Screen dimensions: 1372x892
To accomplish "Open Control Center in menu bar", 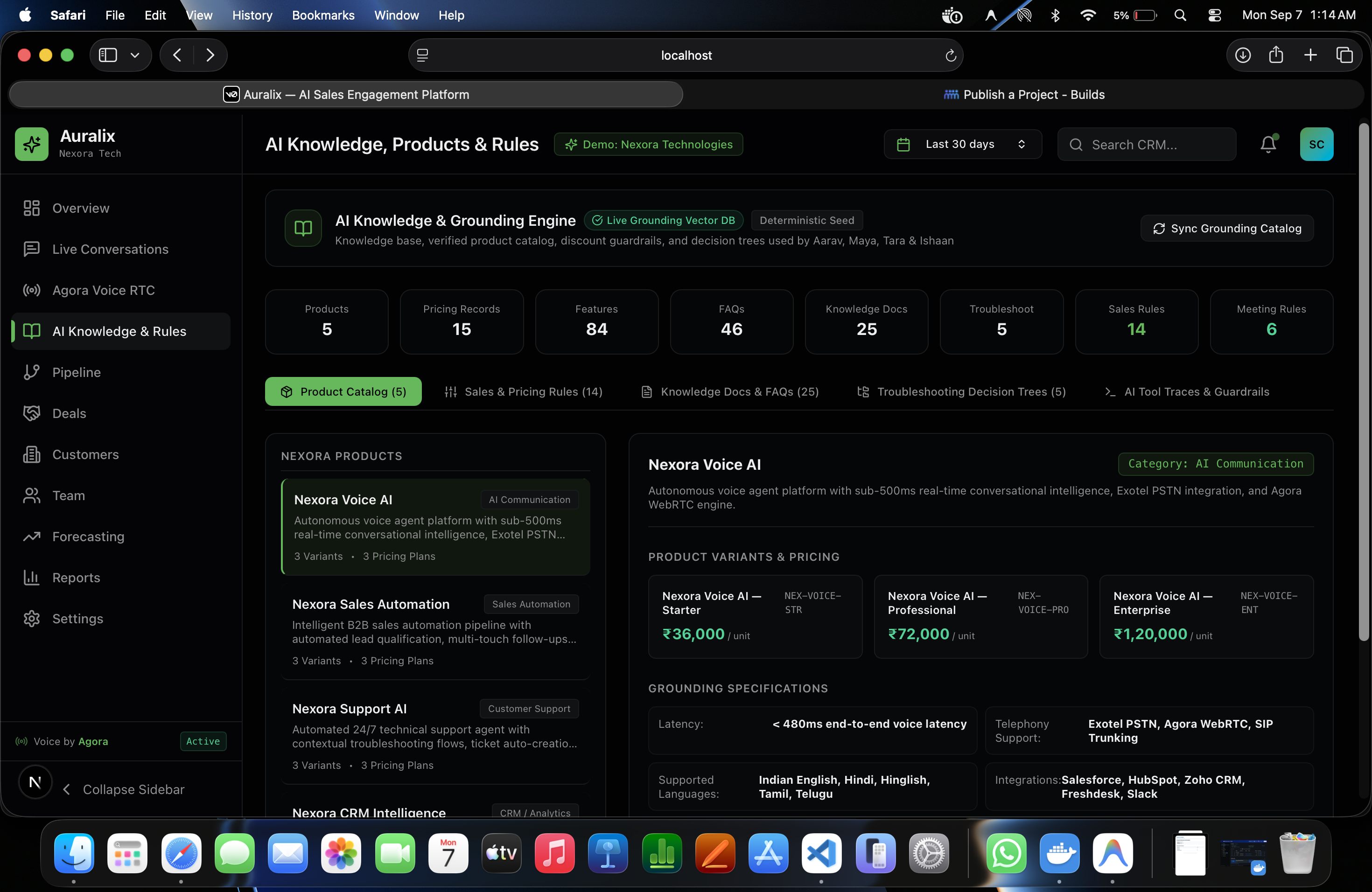I will [x=1214, y=15].
